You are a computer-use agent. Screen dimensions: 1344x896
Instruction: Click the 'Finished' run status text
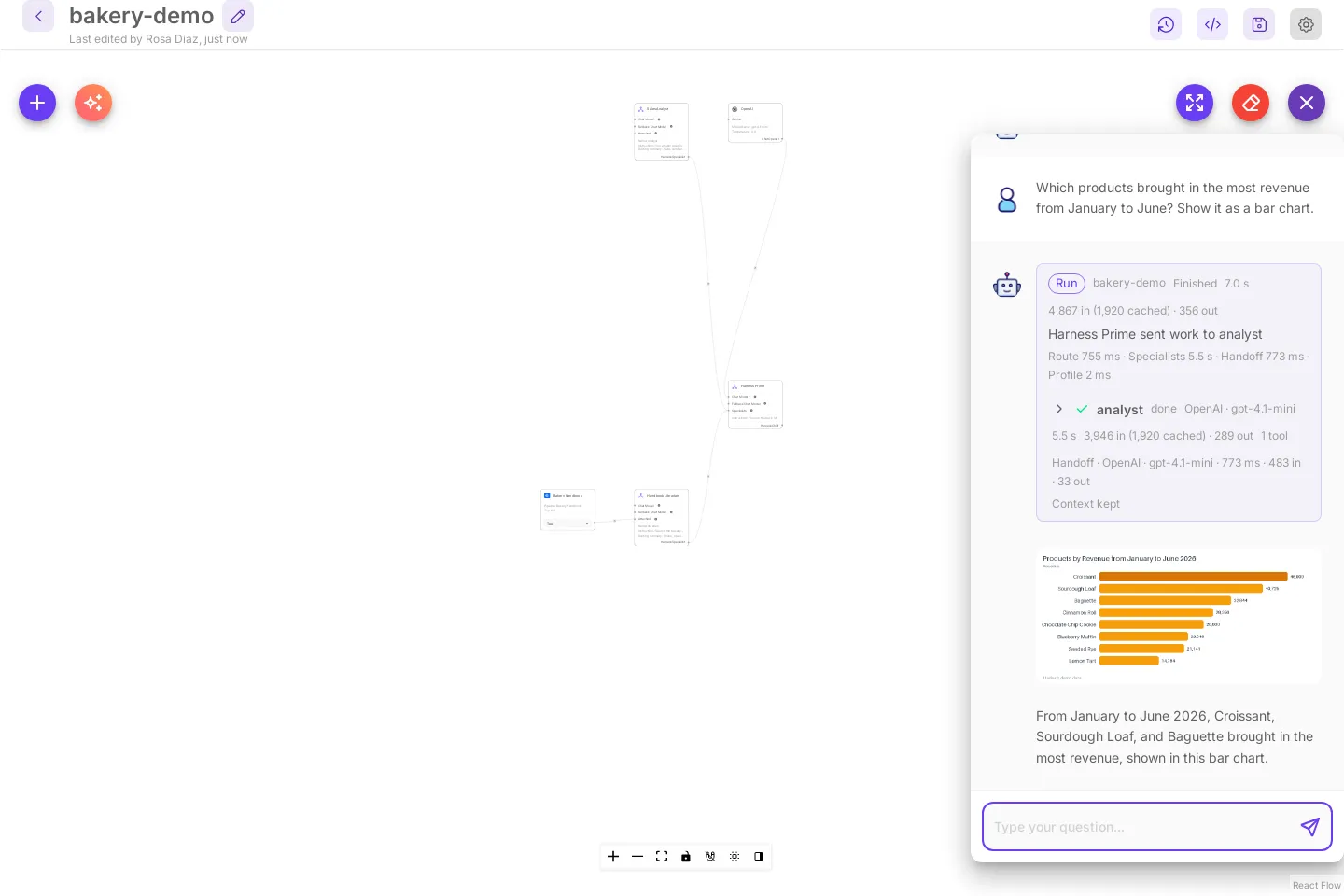1195,284
